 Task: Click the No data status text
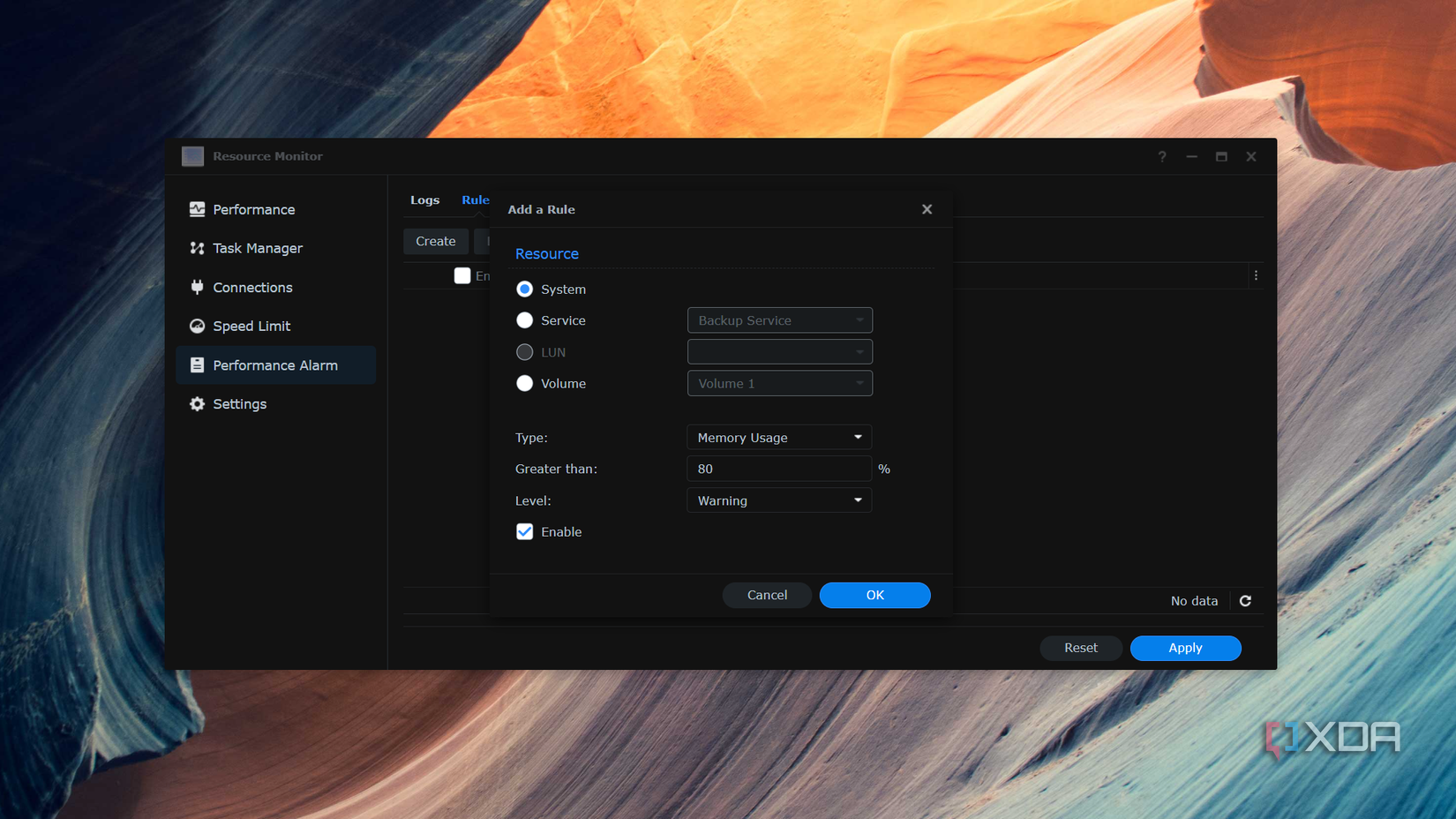[1194, 601]
